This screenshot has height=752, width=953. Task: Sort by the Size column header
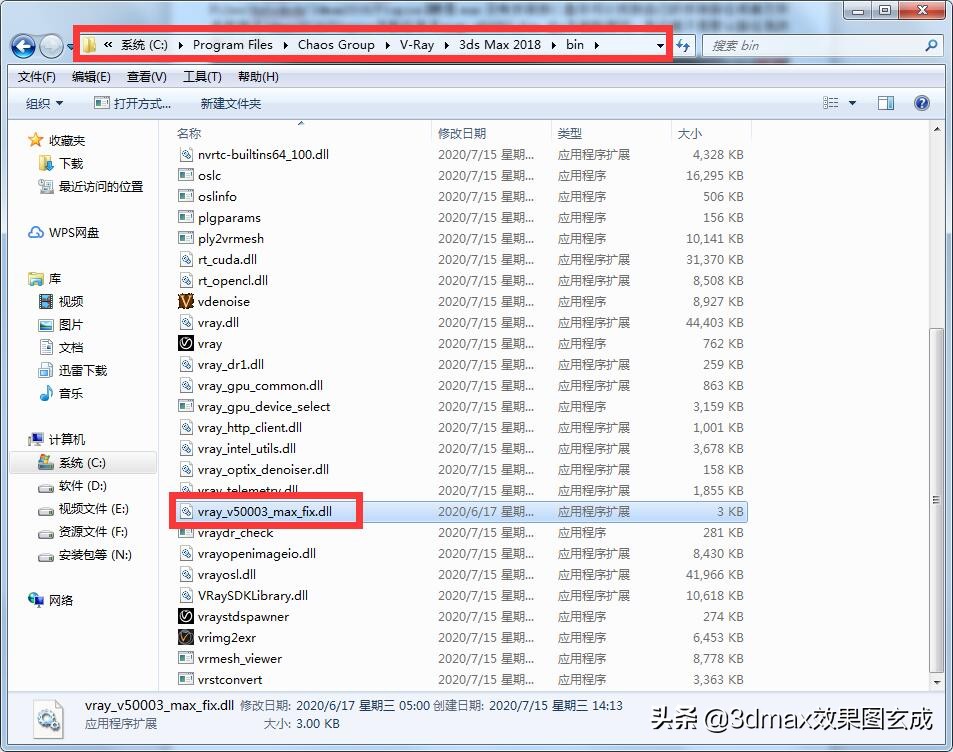point(711,133)
